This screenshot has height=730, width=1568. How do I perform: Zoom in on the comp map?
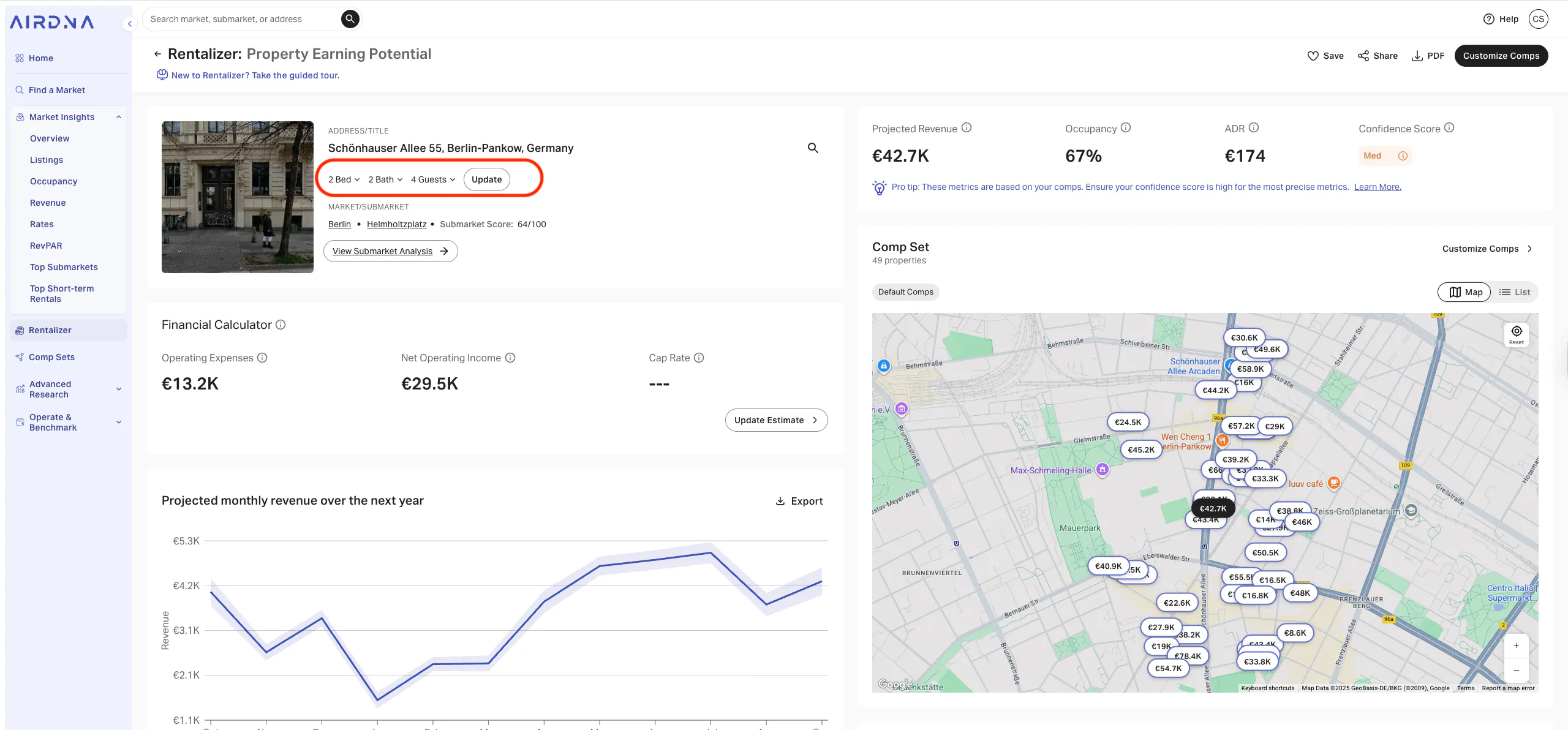click(1516, 645)
